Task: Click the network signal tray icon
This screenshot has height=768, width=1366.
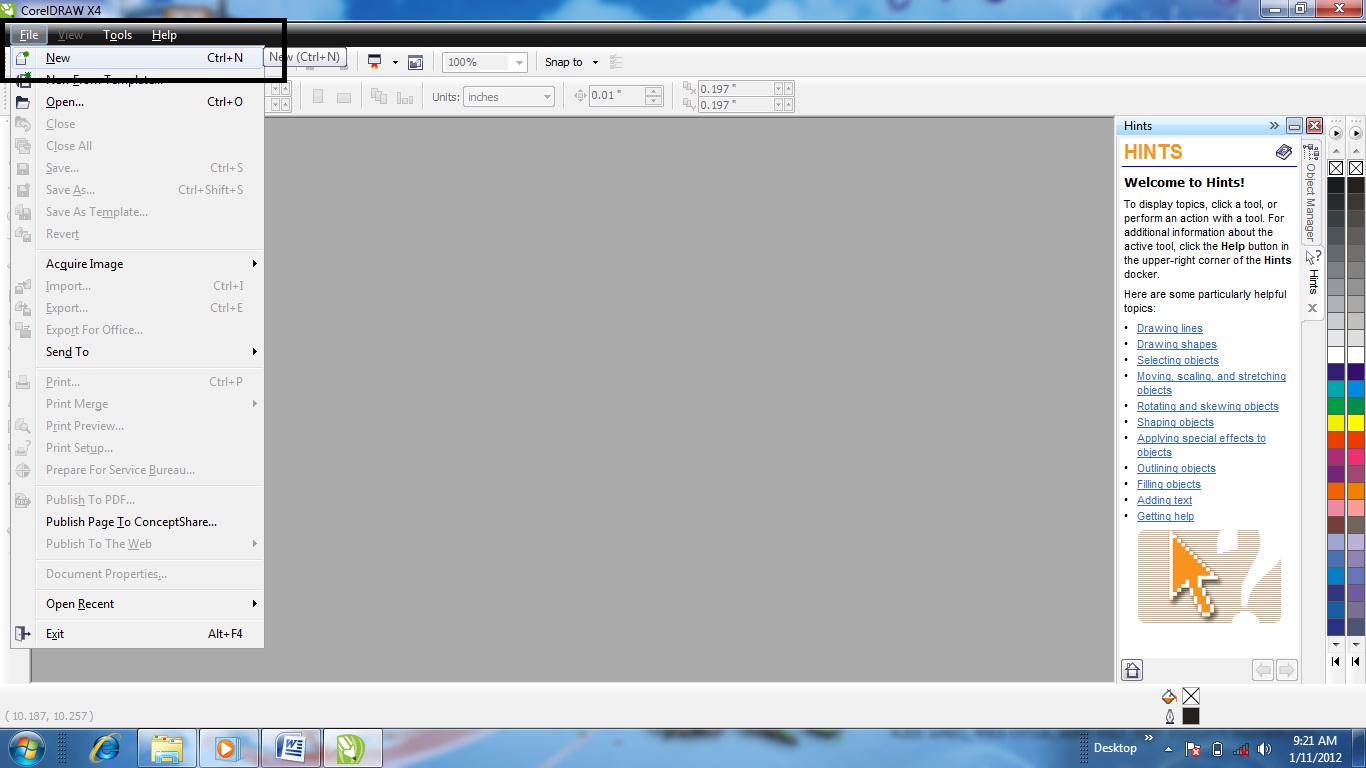Action: tap(1241, 748)
